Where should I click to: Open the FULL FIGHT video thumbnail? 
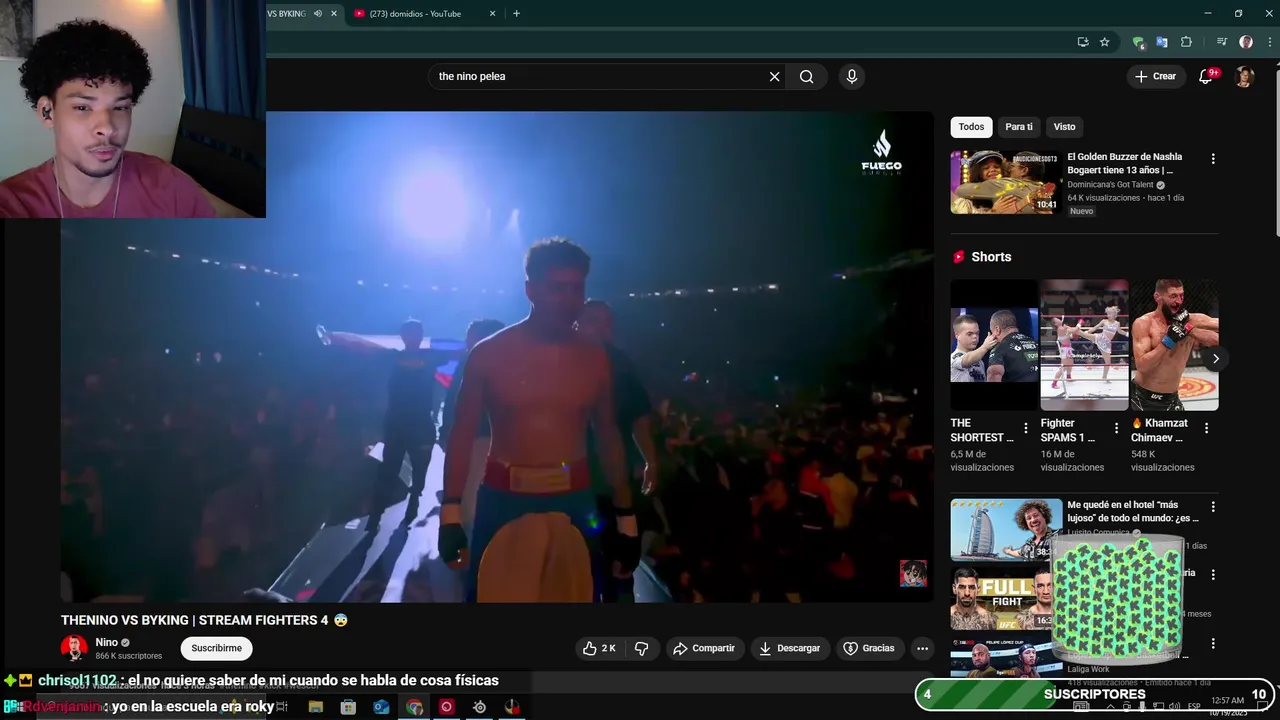coord(1001,598)
